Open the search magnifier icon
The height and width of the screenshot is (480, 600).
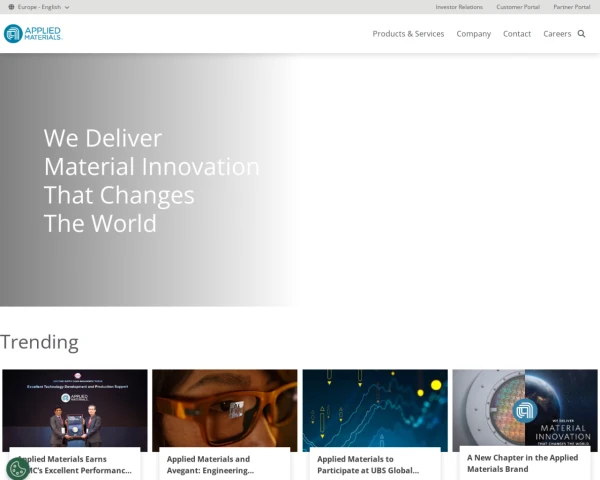click(581, 34)
